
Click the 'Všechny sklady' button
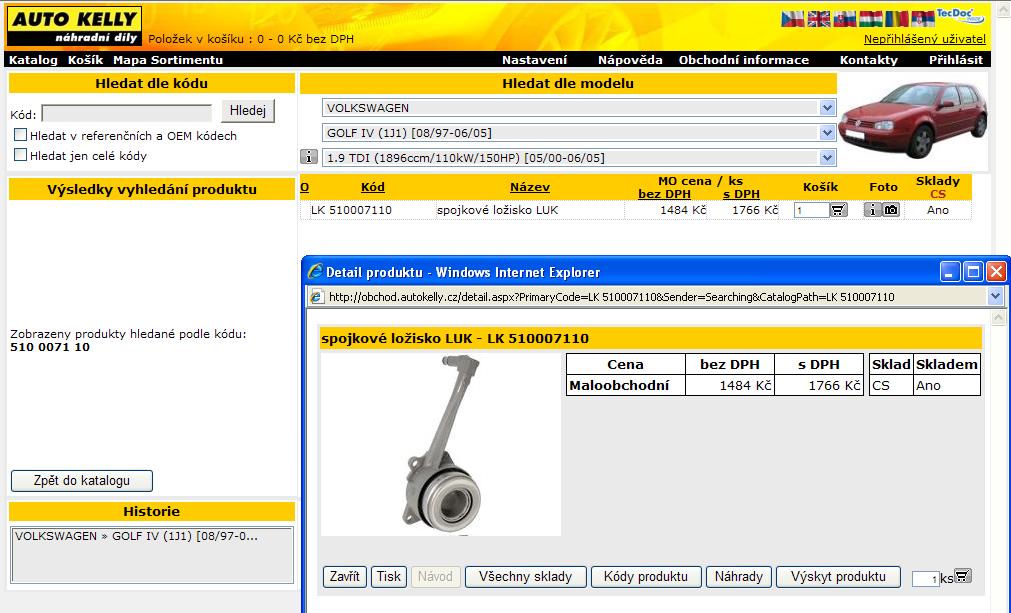click(x=525, y=576)
